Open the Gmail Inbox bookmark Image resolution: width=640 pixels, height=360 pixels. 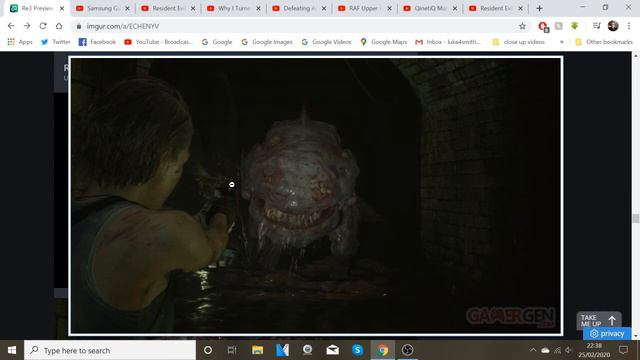click(448, 42)
